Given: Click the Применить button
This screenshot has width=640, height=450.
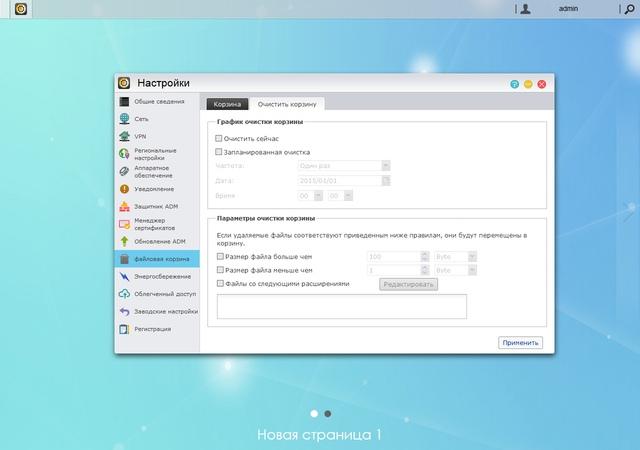Looking at the screenshot, I should 520,343.
